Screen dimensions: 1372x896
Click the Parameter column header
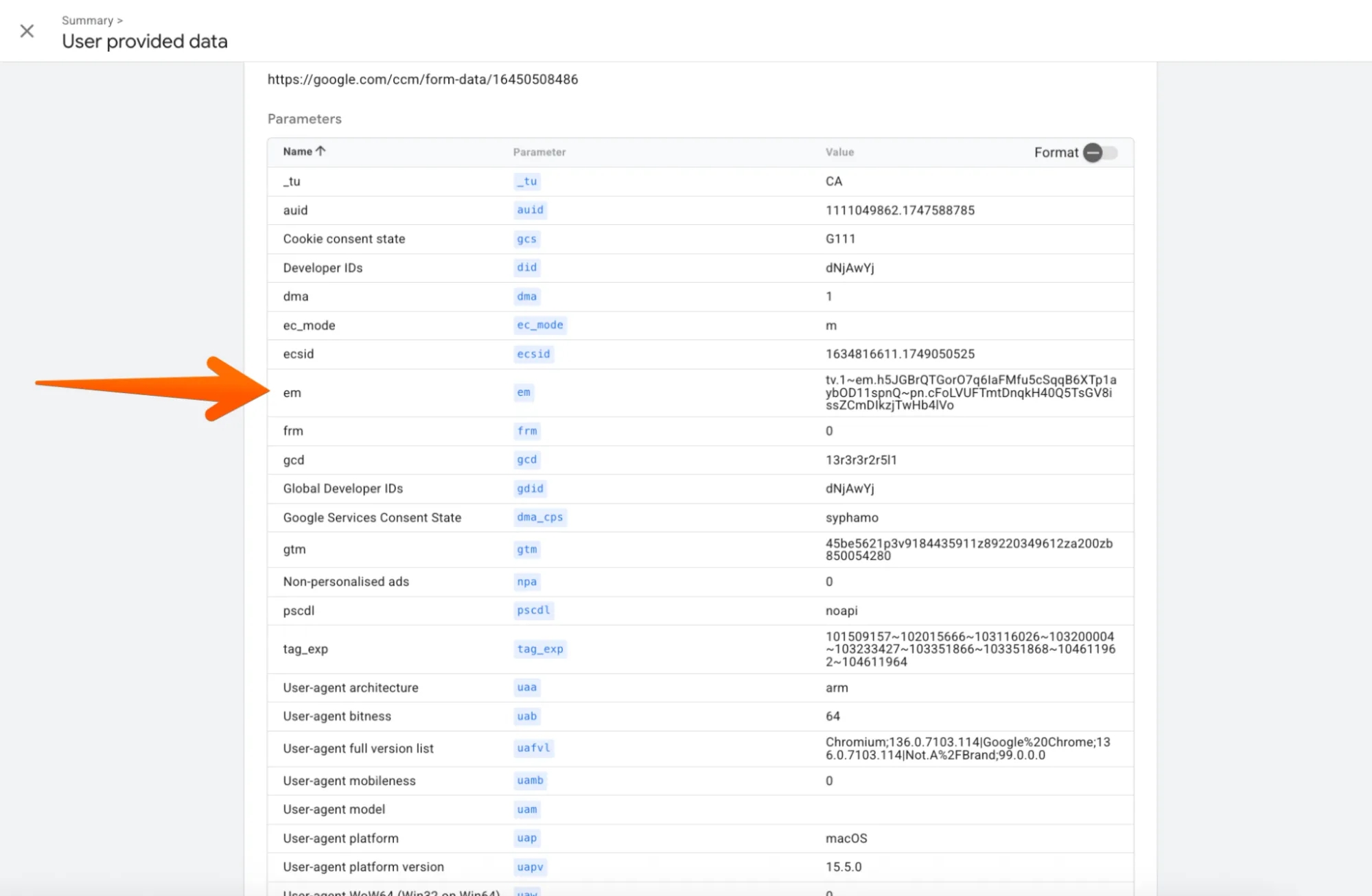(x=539, y=152)
